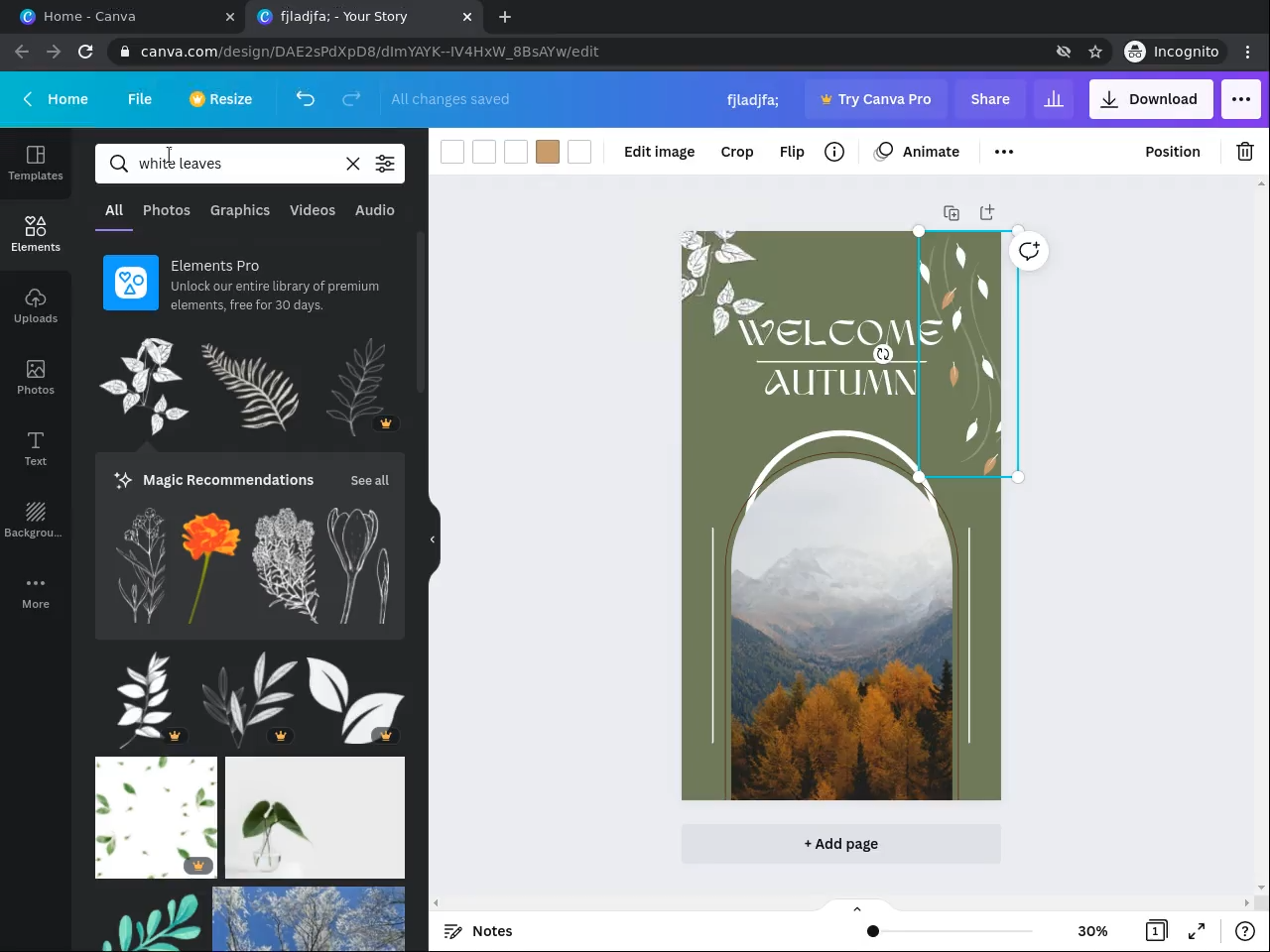This screenshot has width=1270, height=952.
Task: Open the More apps side panel
Action: point(36,591)
